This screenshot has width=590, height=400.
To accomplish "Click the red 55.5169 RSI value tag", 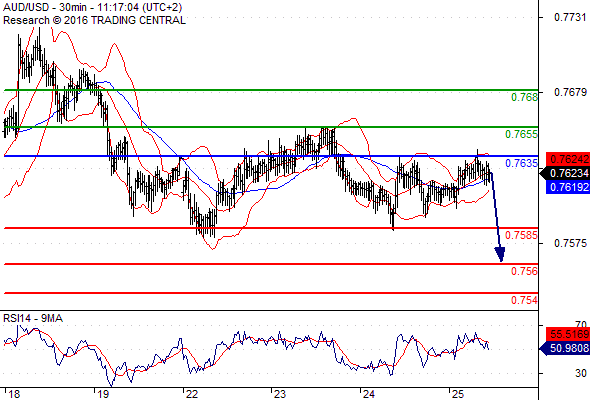I will [x=568, y=334].
